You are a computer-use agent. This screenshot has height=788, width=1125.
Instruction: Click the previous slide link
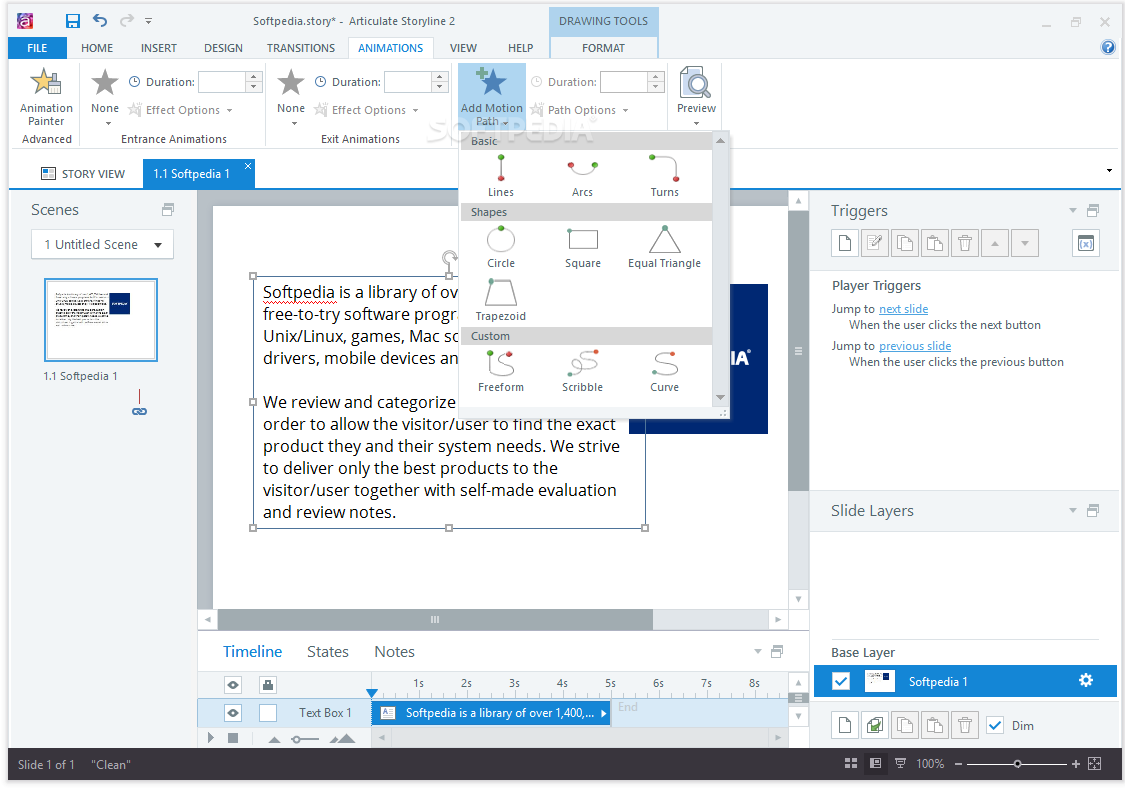coord(915,346)
